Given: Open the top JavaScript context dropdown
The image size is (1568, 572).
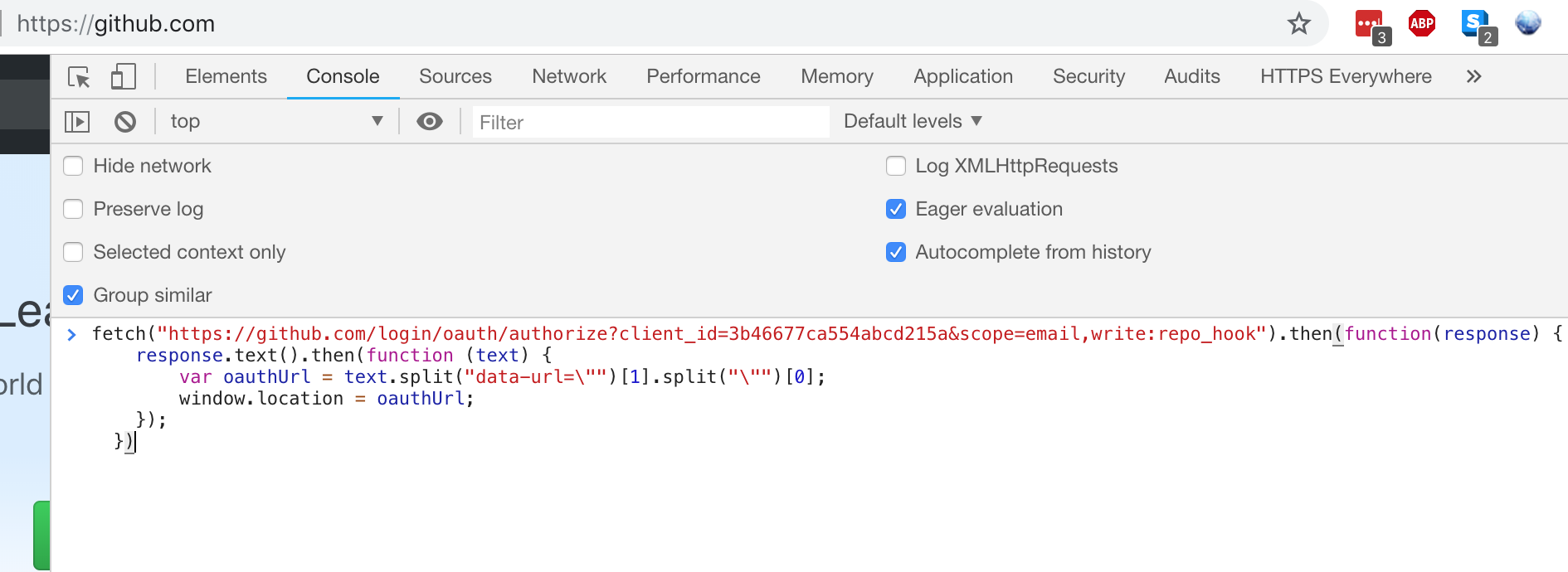Looking at the screenshot, I should click(275, 121).
